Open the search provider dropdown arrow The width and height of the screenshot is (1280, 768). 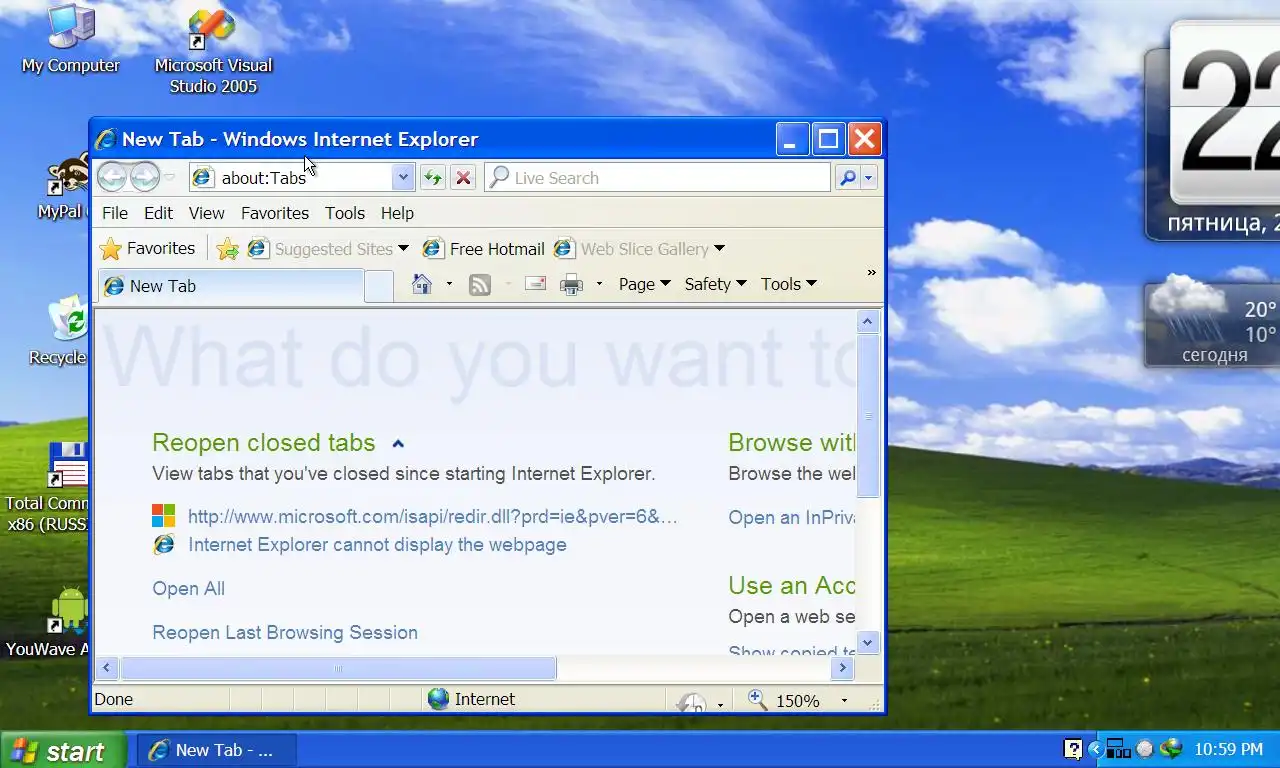868,178
